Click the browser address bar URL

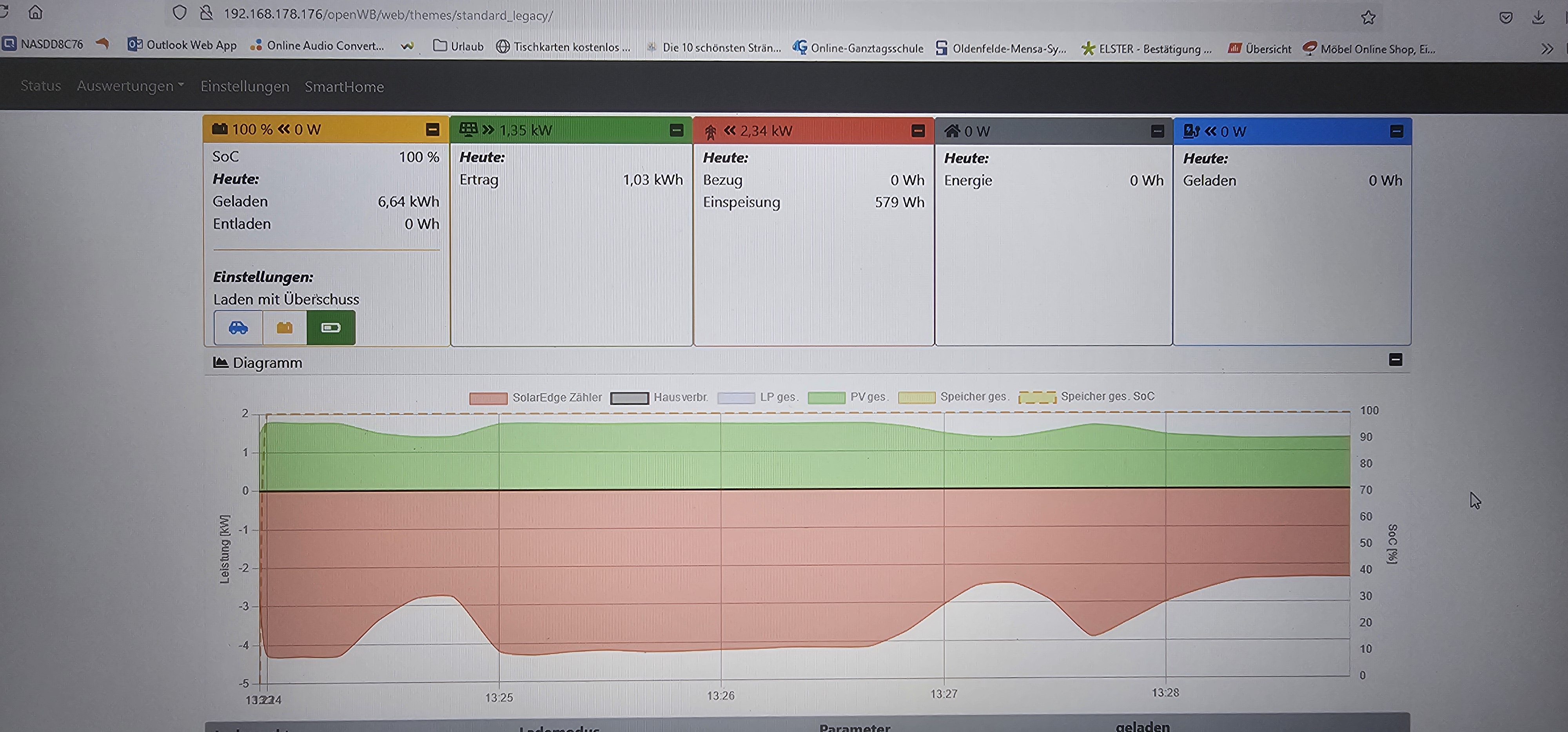tap(388, 14)
